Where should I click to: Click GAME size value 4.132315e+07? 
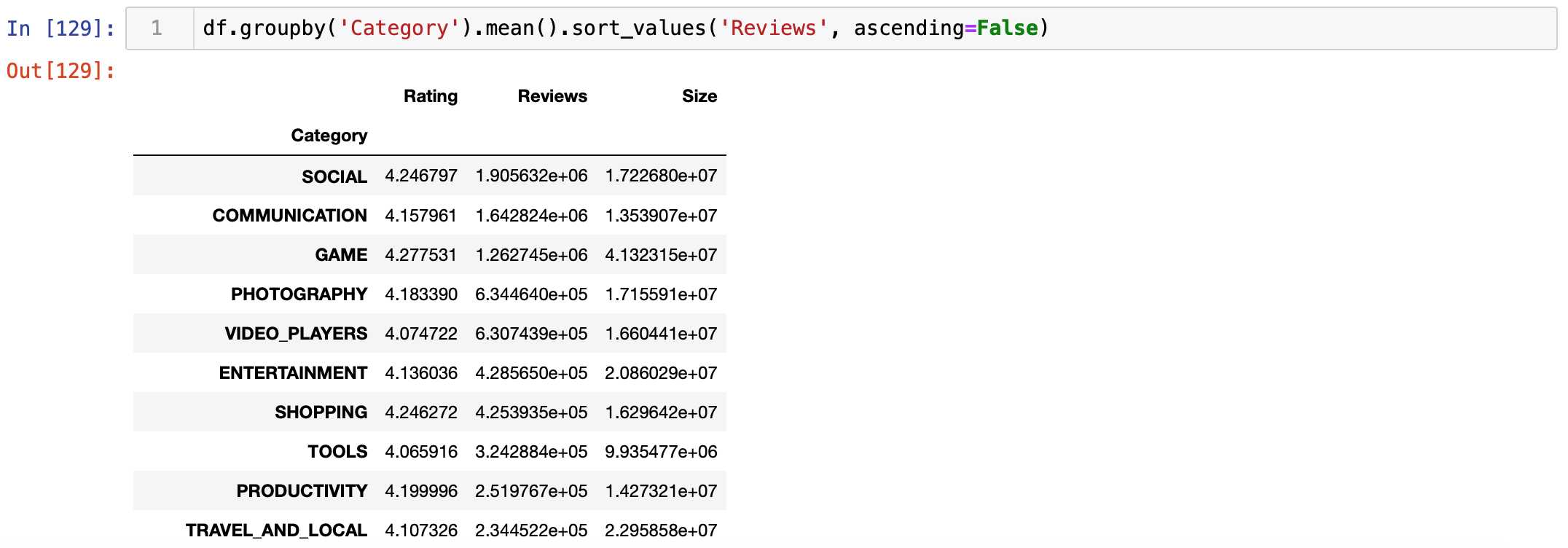[x=661, y=255]
